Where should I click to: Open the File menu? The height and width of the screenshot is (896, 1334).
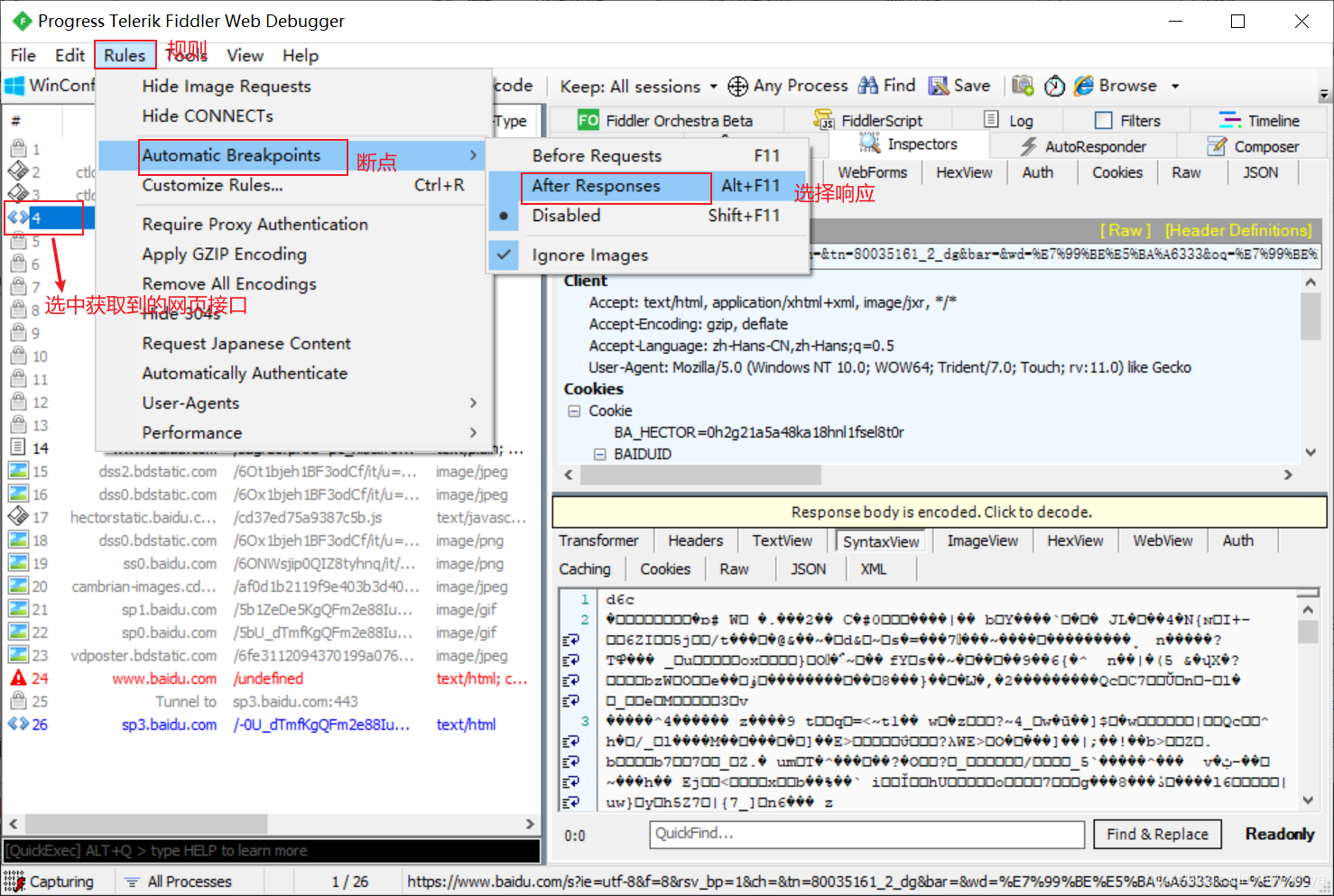click(23, 56)
